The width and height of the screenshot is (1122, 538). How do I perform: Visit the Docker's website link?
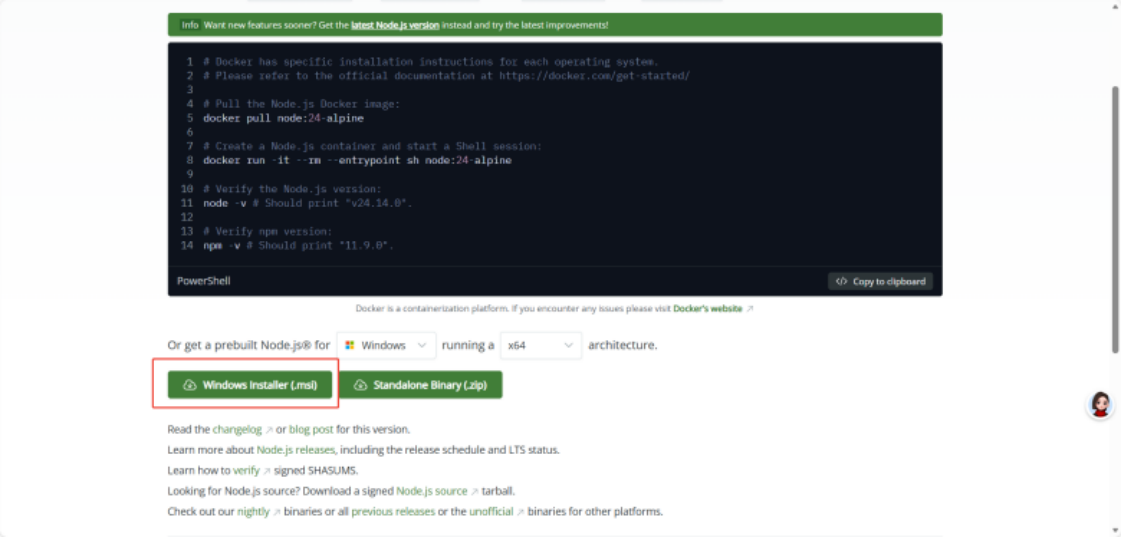coord(707,309)
